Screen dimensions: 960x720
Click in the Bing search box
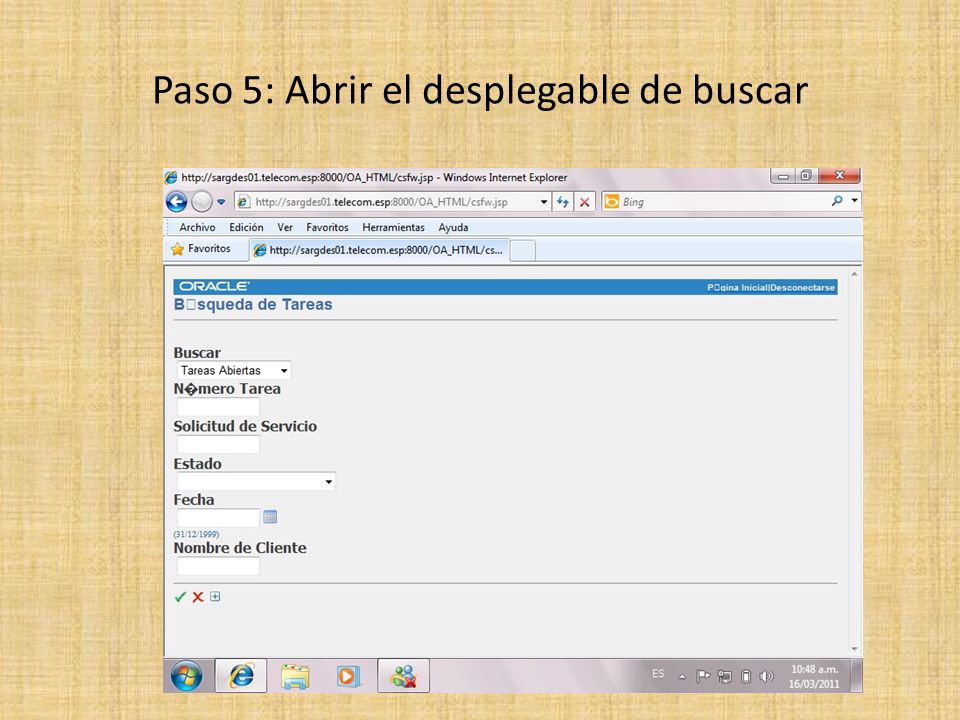coord(722,201)
